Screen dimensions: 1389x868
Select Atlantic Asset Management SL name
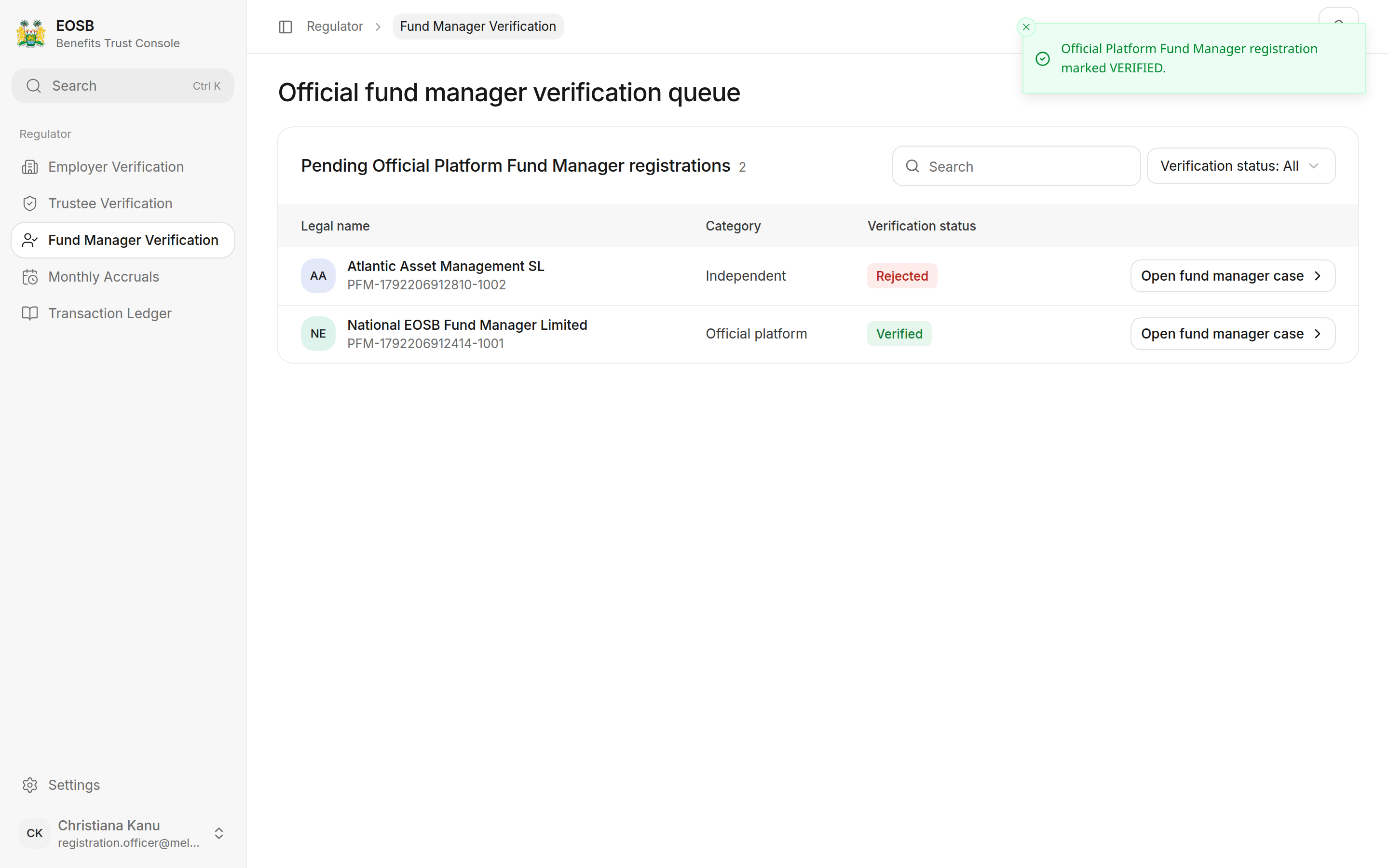tap(446, 266)
